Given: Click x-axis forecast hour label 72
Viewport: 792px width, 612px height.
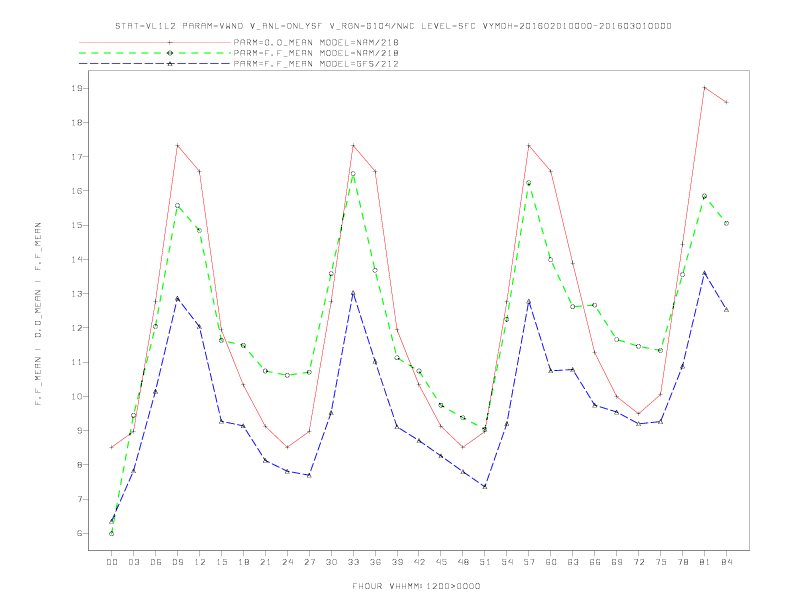Looking at the screenshot, I should [x=639, y=562].
